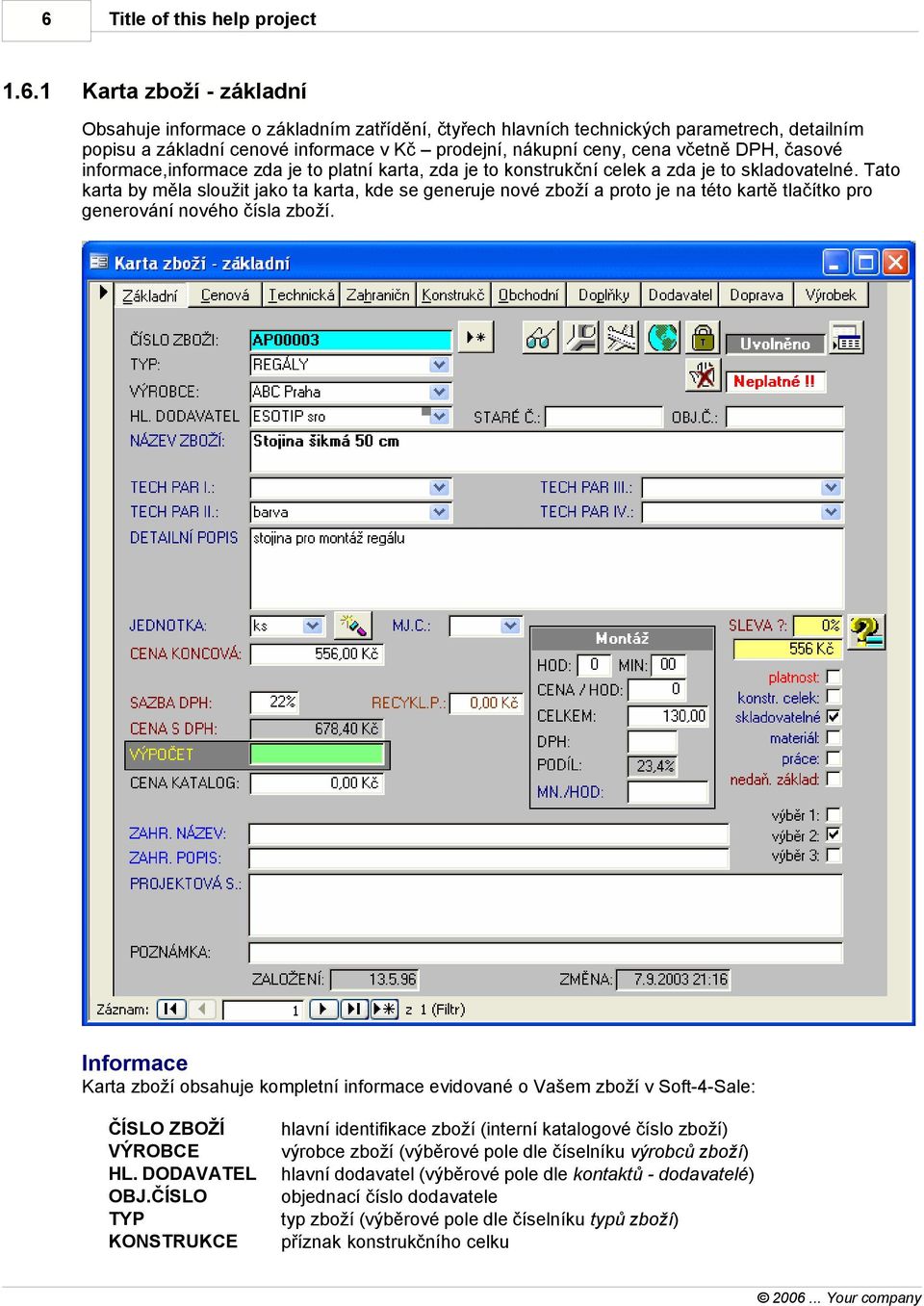924x1306 pixels.
Task: Click the POZNÁMKA input field
Action: click(546, 953)
